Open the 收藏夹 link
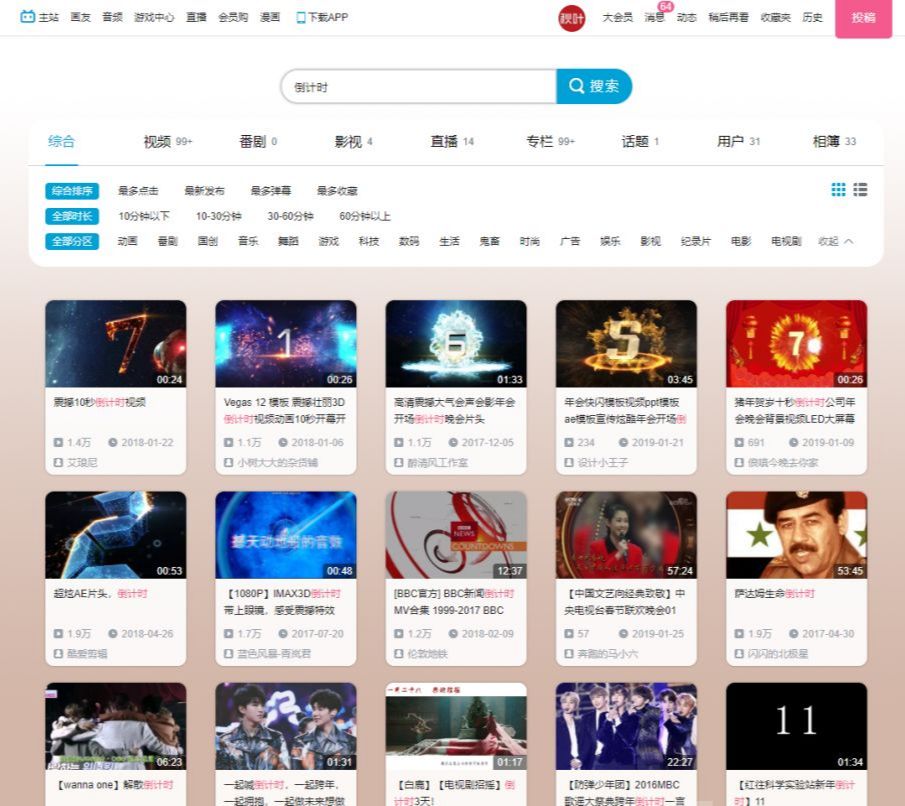Image resolution: width=905 pixels, height=806 pixels. 776,17
